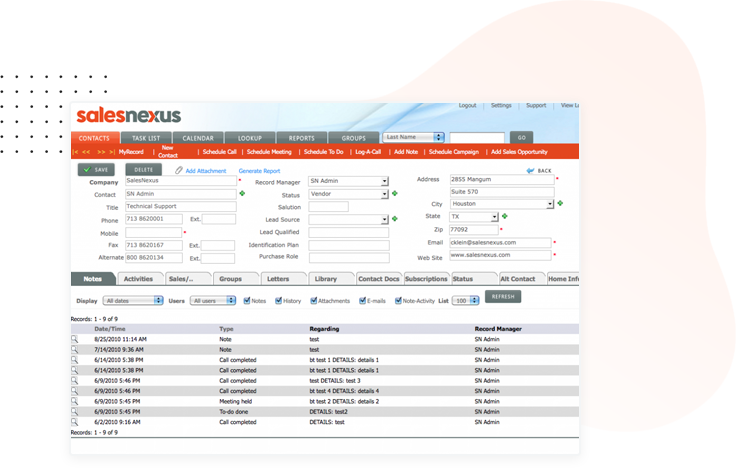Go to next record double arrow

tap(101, 152)
